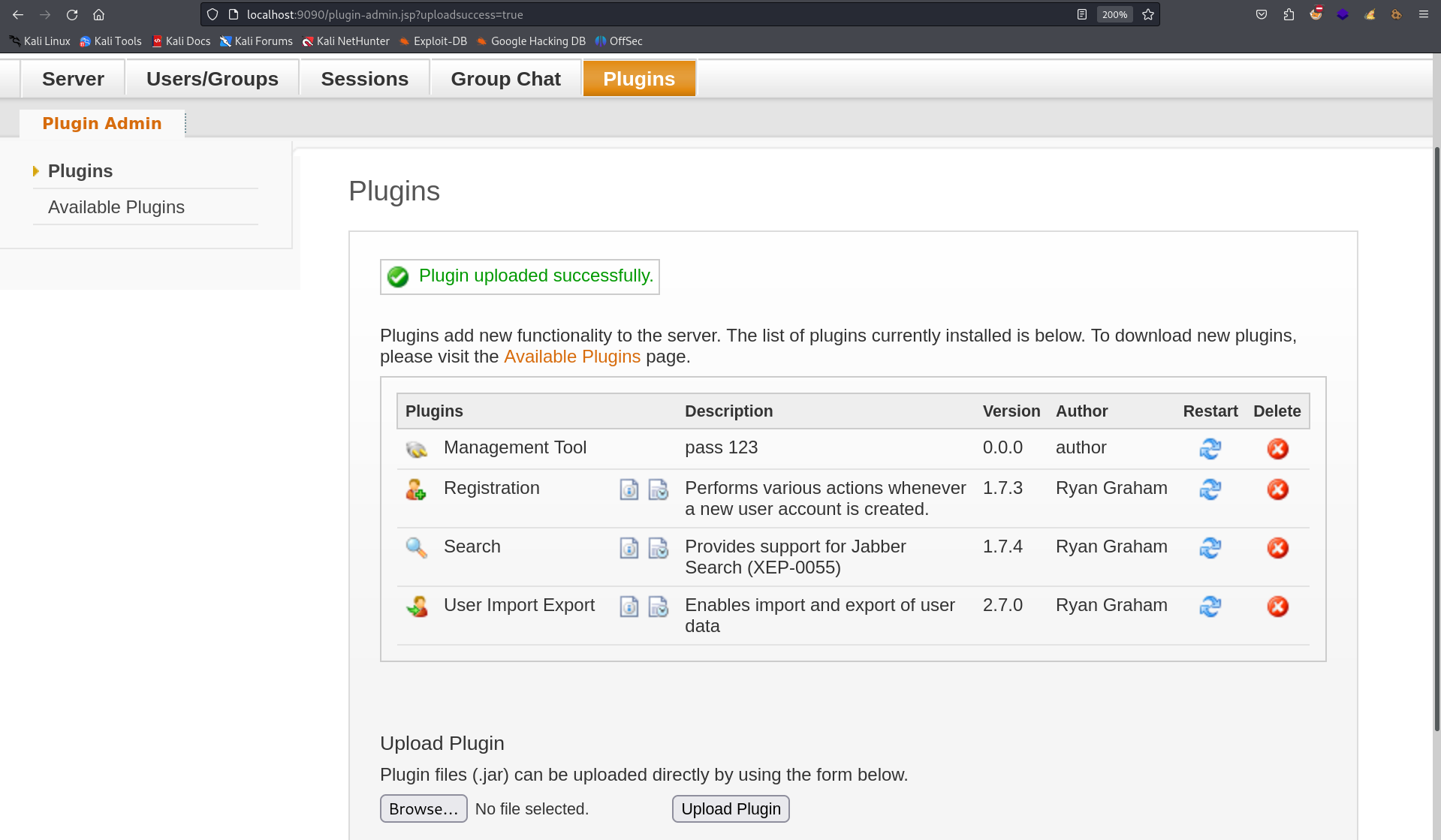Open User Import Export readme icon

[x=629, y=607]
